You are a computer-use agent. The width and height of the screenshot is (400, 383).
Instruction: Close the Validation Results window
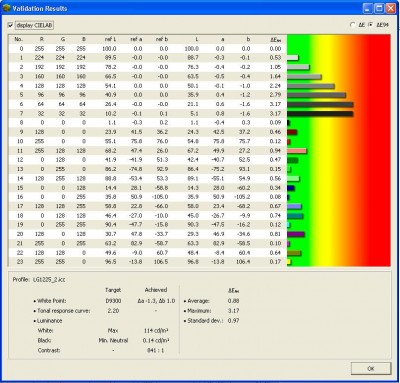pos(391,8)
